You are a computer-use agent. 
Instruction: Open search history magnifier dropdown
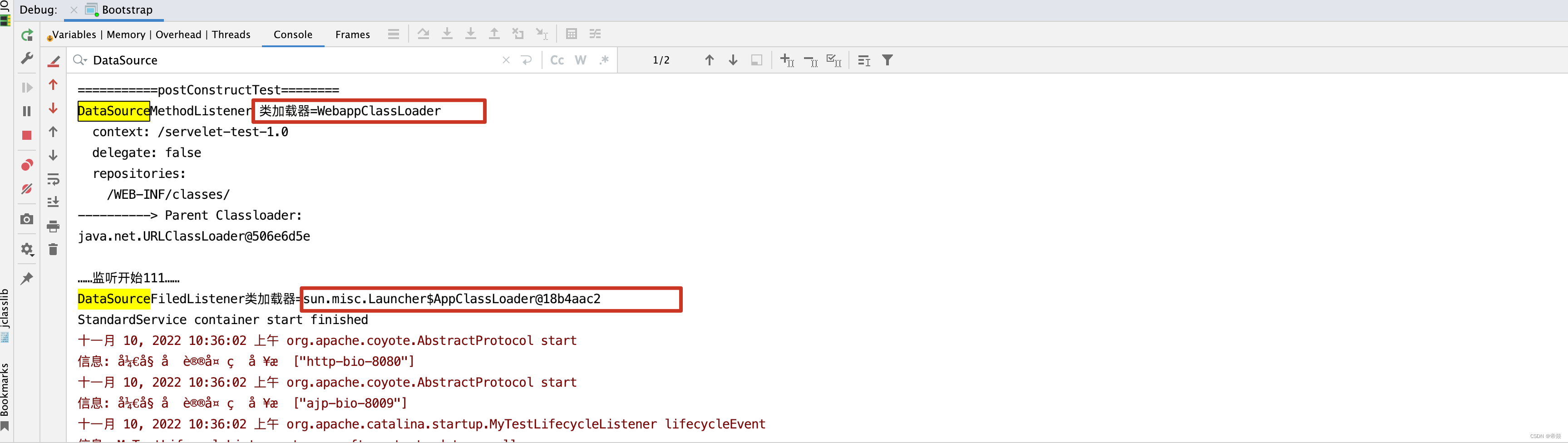pyautogui.click(x=80, y=59)
